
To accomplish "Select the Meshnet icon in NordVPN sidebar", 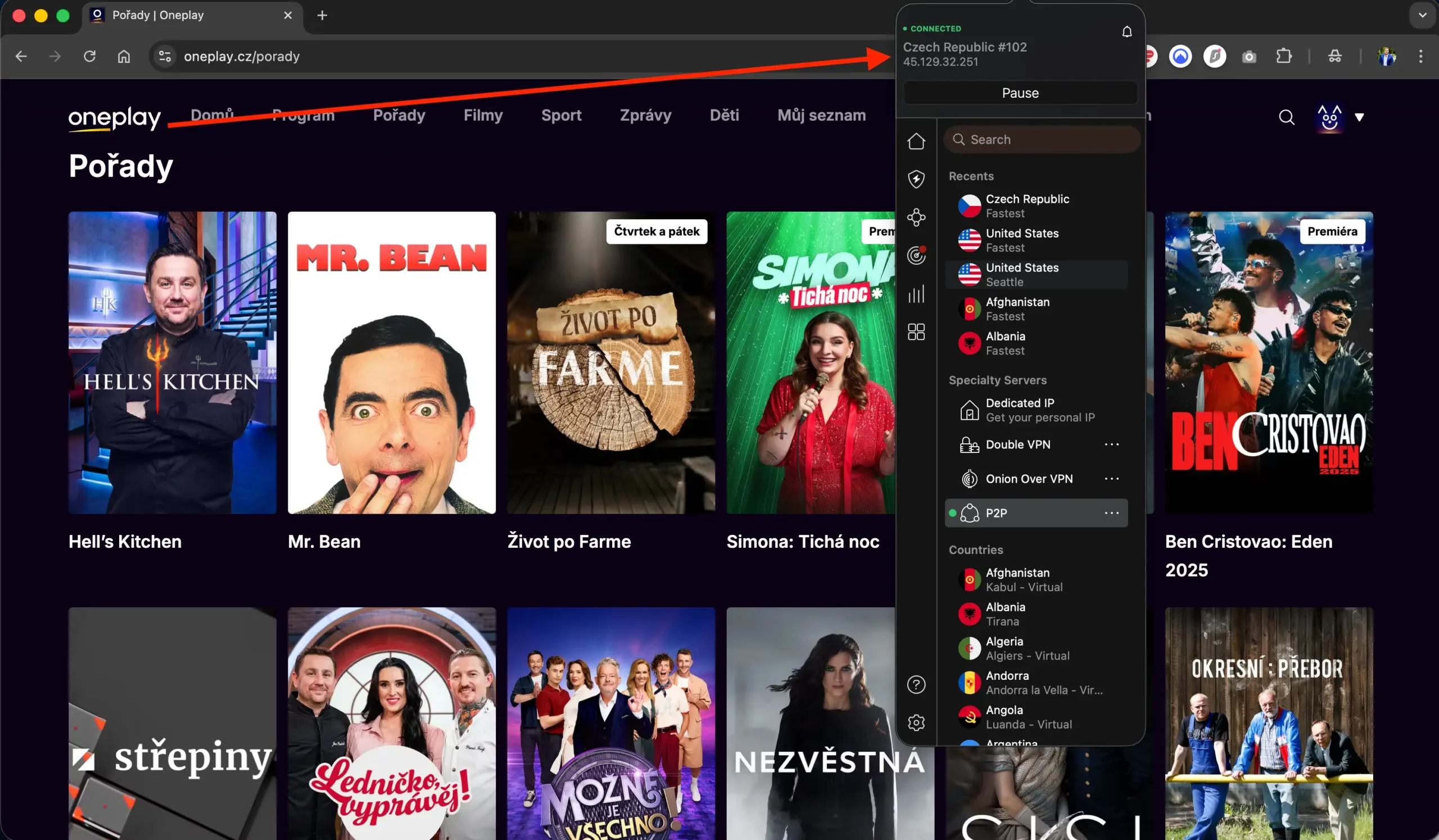I will tap(916, 217).
